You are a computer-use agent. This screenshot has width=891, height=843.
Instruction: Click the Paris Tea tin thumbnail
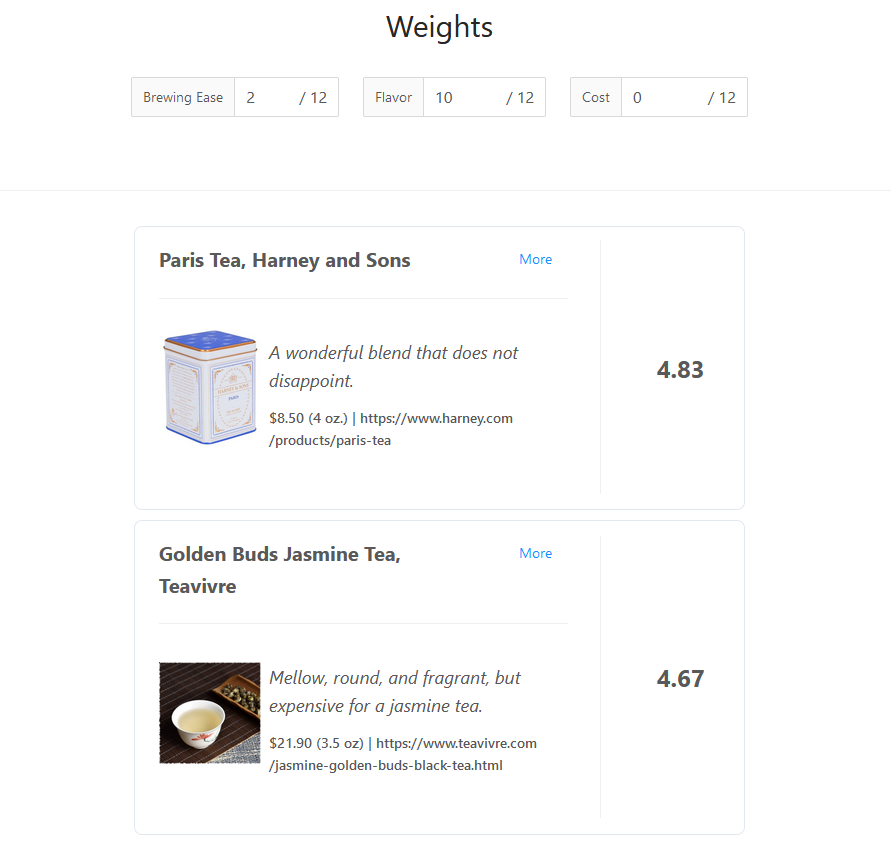210,388
